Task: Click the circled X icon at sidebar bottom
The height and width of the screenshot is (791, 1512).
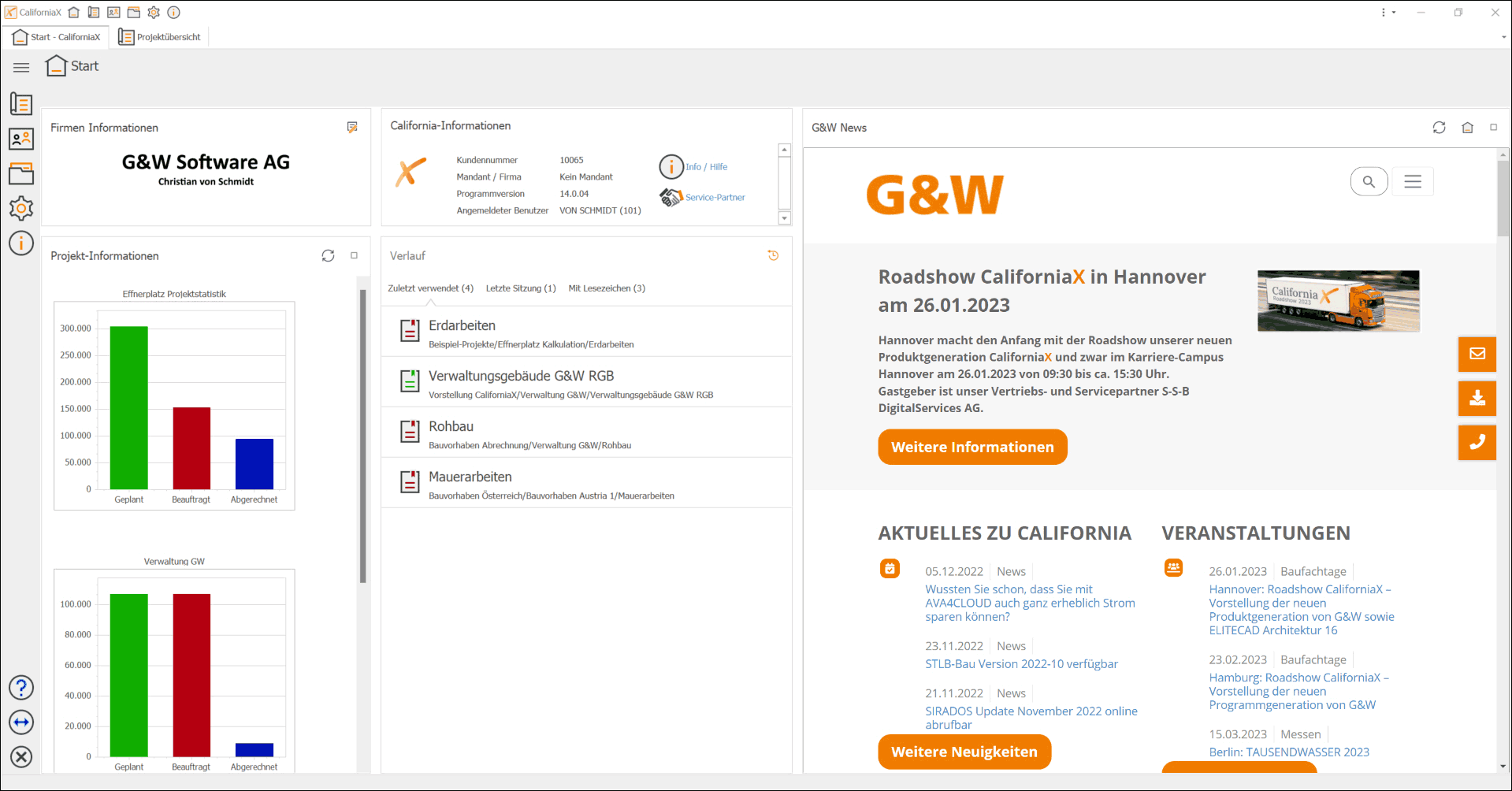Action: [21, 757]
